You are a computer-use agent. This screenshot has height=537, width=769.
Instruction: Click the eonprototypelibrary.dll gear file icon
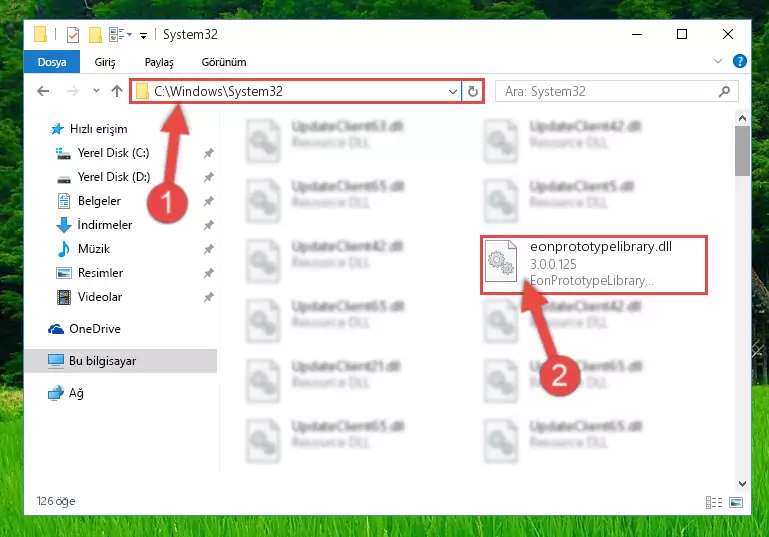pyautogui.click(x=501, y=261)
